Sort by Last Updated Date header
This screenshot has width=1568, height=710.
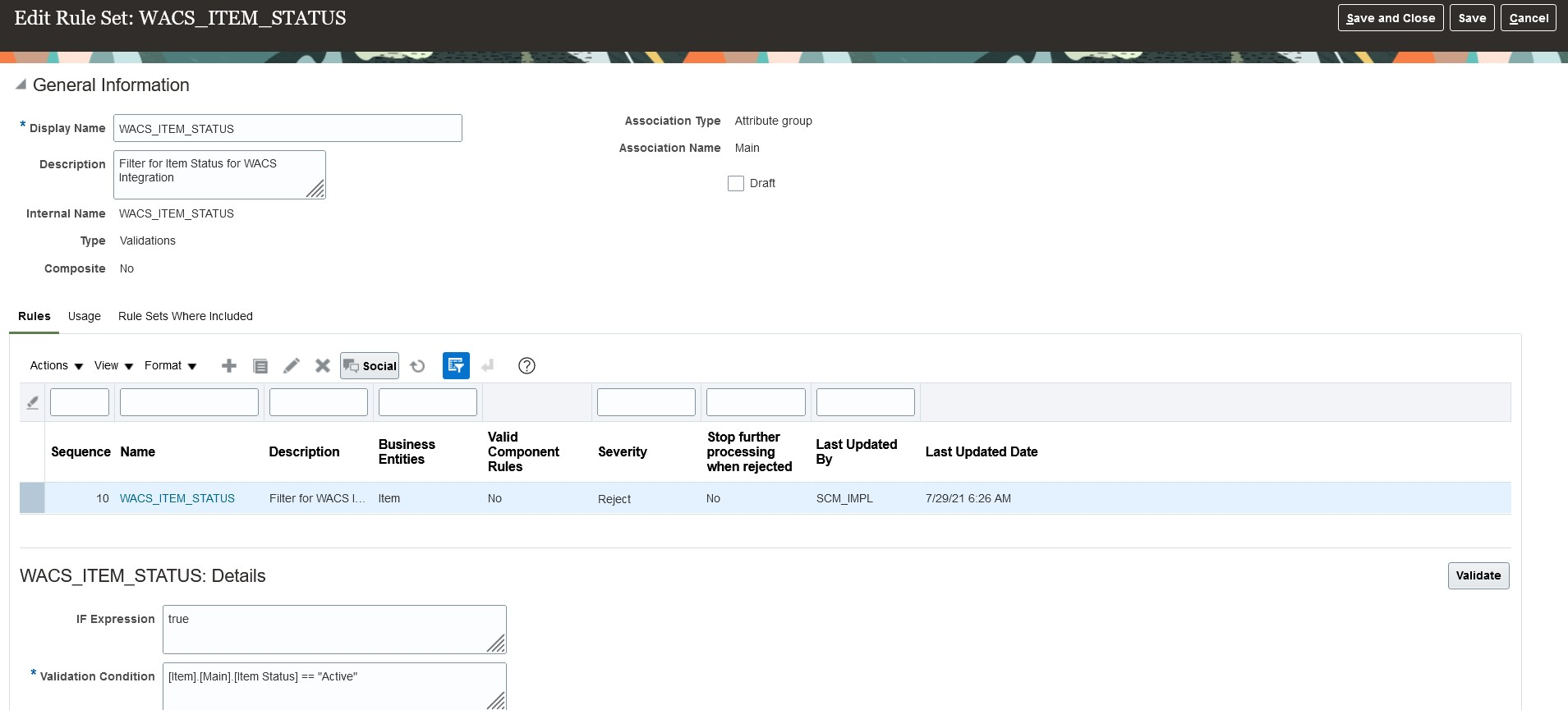pos(982,451)
